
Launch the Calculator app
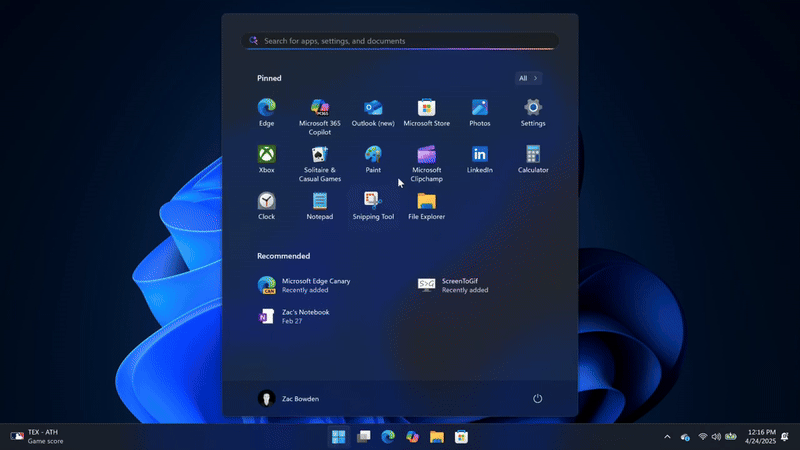coord(533,159)
